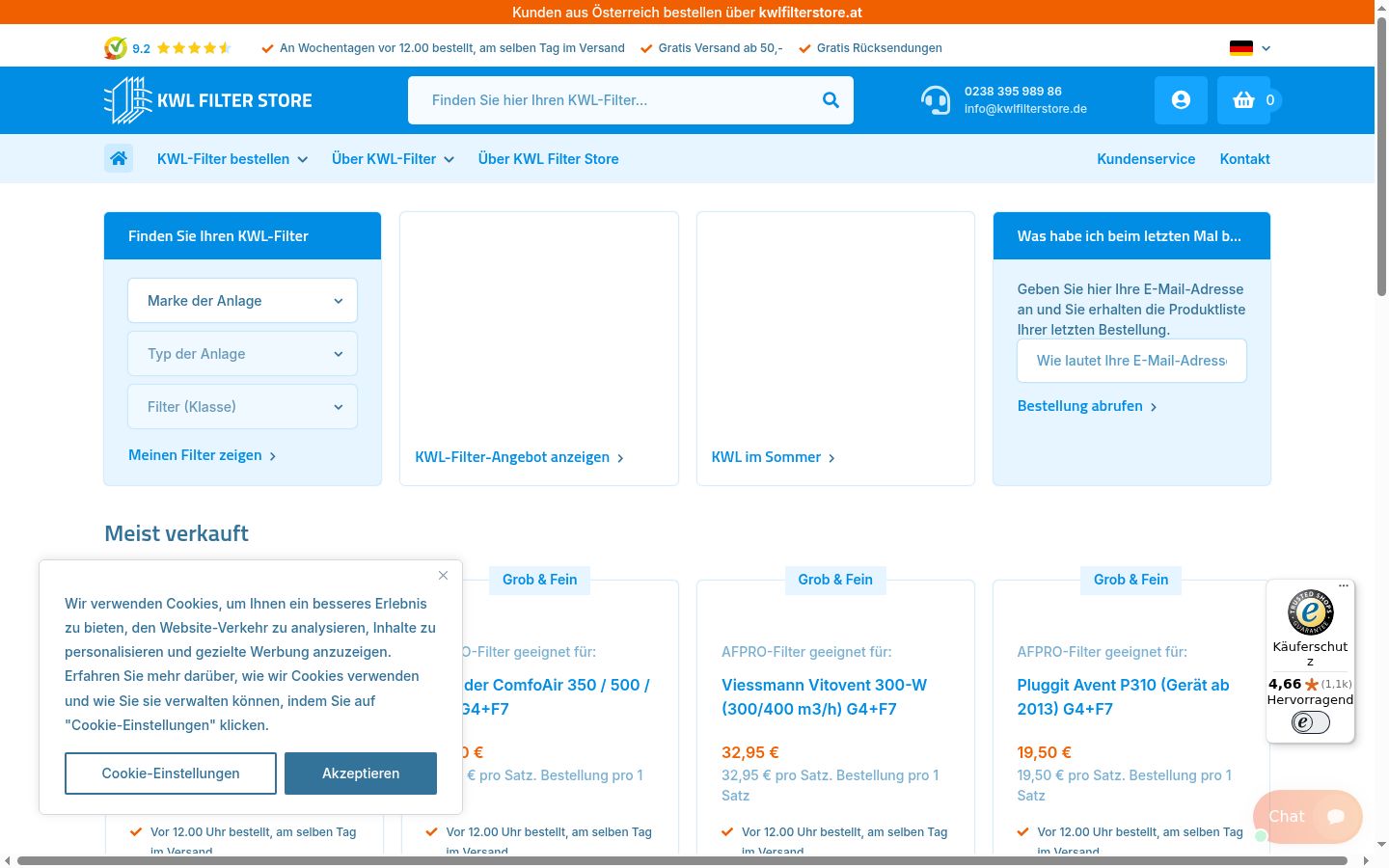Open Viessmann Vitovent 300-W product link
The width and height of the screenshot is (1389, 868).
pyautogui.click(x=824, y=696)
